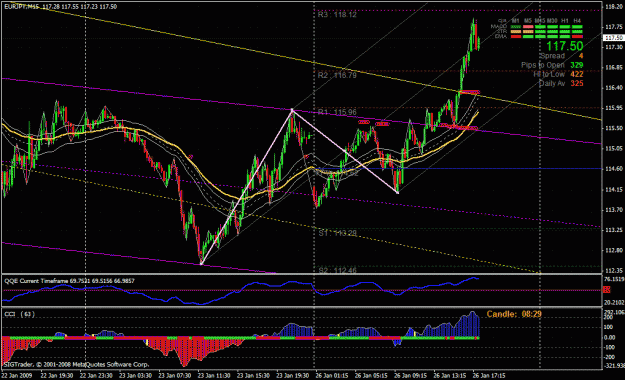625x380 pixels.
Task: Click the 0.00 CCI scale value
Action: coord(610,337)
